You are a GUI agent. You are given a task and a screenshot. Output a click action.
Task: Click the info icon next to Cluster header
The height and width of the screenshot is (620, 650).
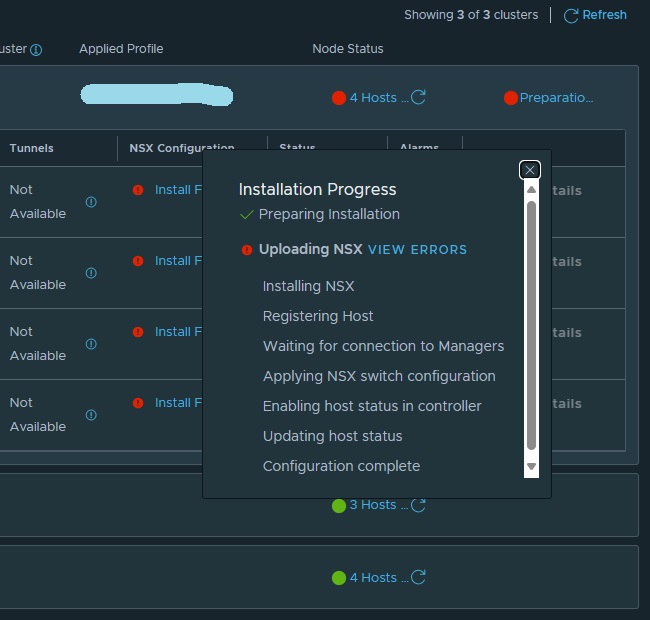coord(36,50)
